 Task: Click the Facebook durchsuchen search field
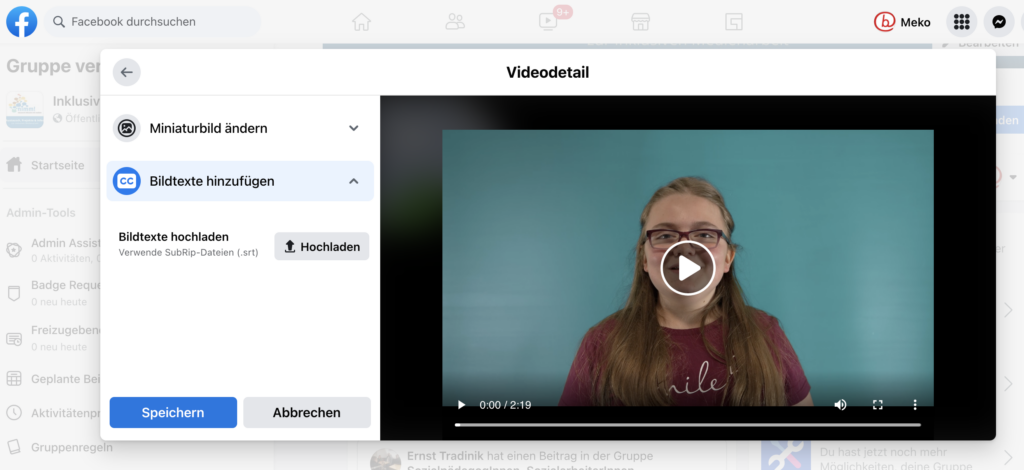pos(152,22)
